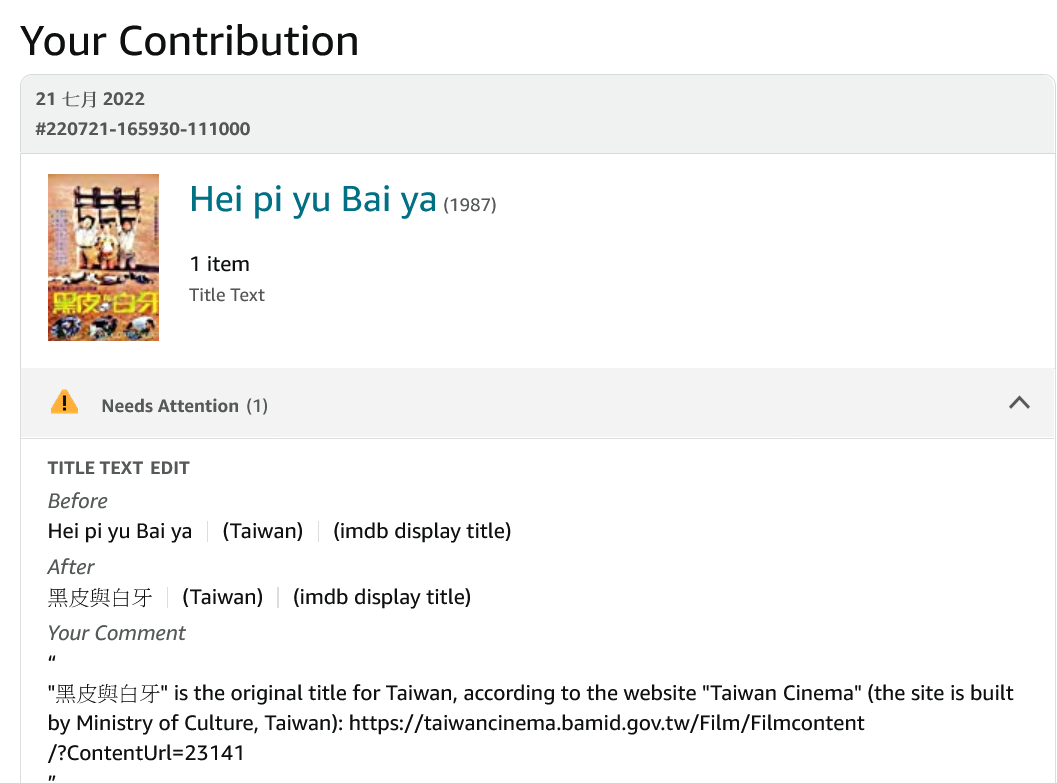
Task: Collapse the Needs Attention section chevron
Action: pyautogui.click(x=1019, y=403)
